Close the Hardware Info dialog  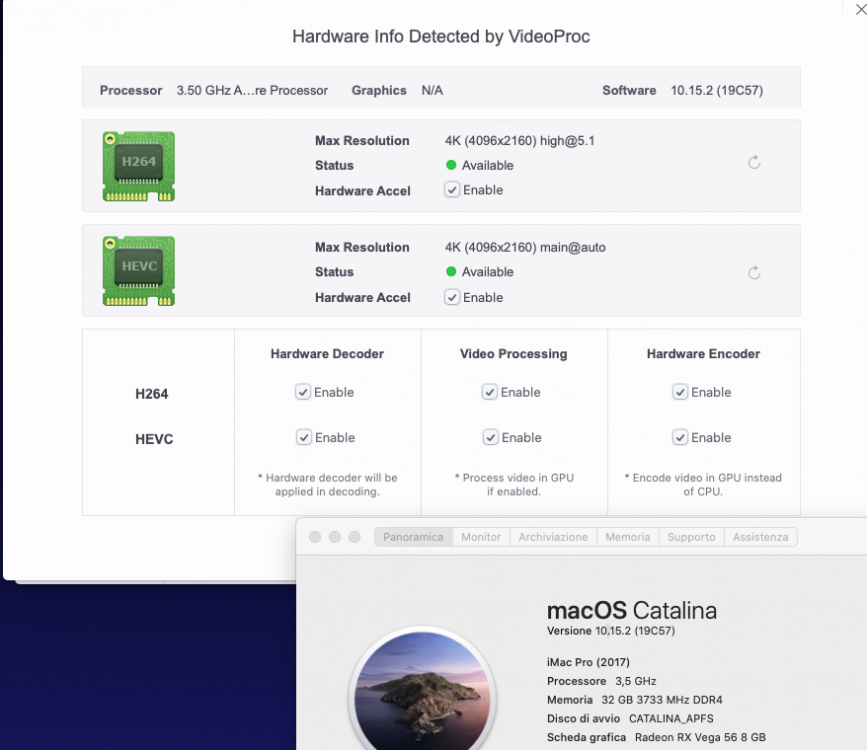[x=861, y=9]
